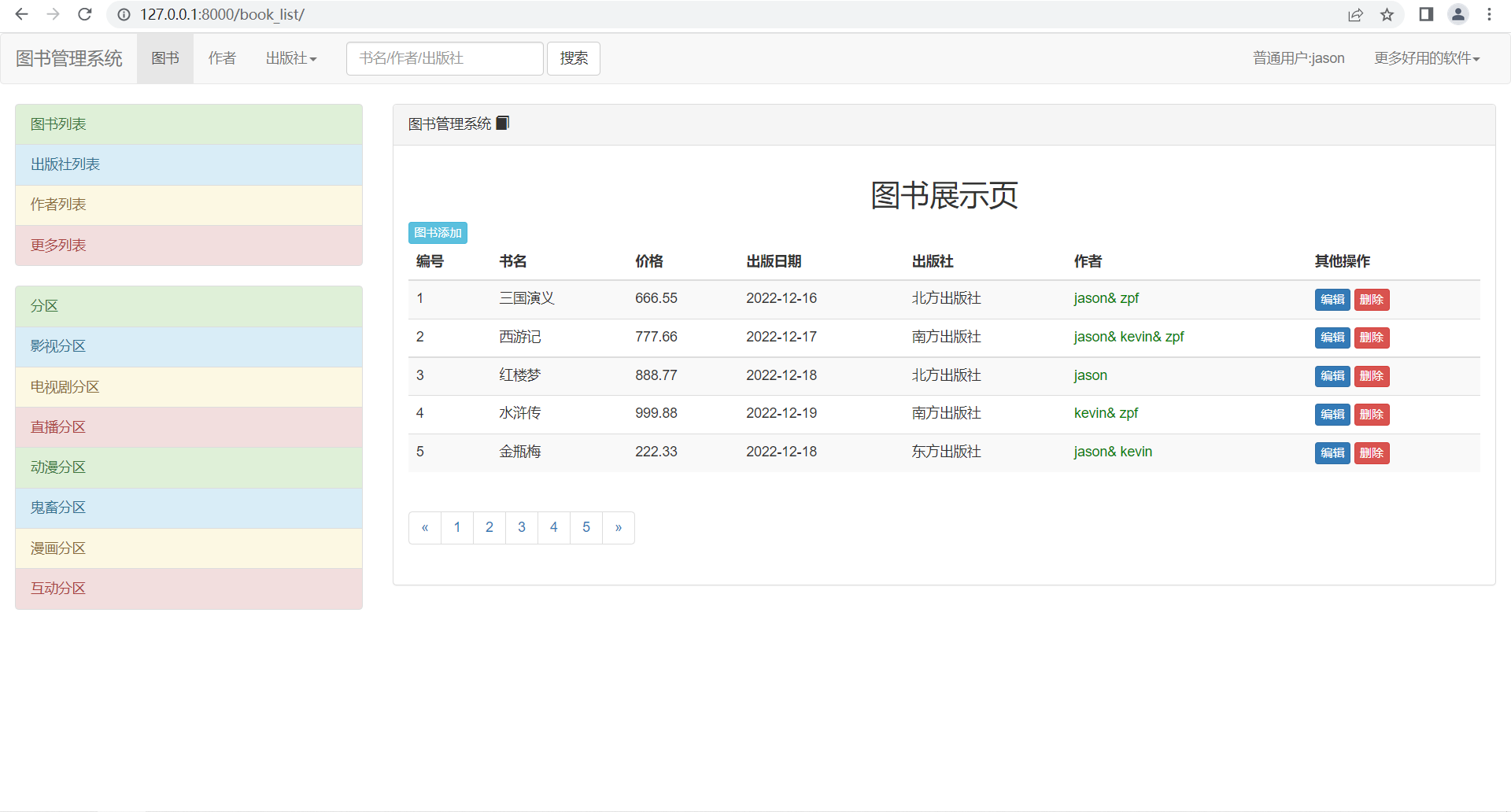Image resolution: width=1511 pixels, height=812 pixels.
Task: Bookmark this page with star icon
Action: [1387, 14]
